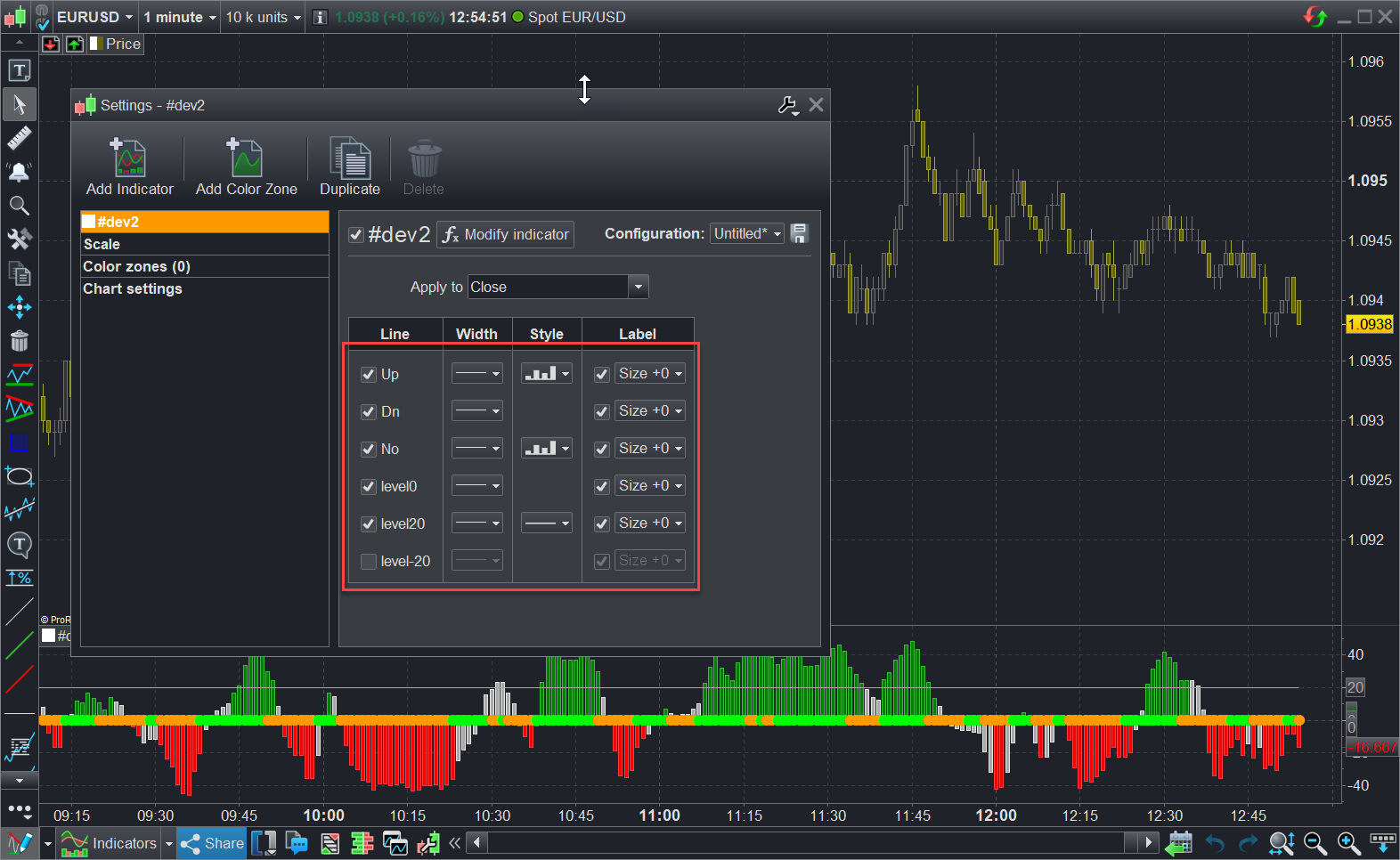This screenshot has height=860, width=1400.
Task: Open the alert bell tool
Action: (x=19, y=172)
